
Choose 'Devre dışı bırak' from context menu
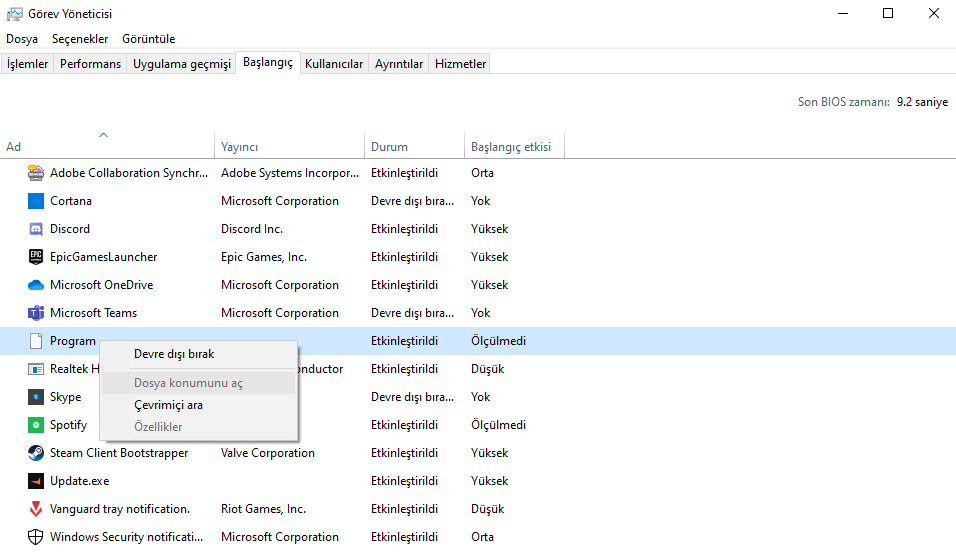174,354
